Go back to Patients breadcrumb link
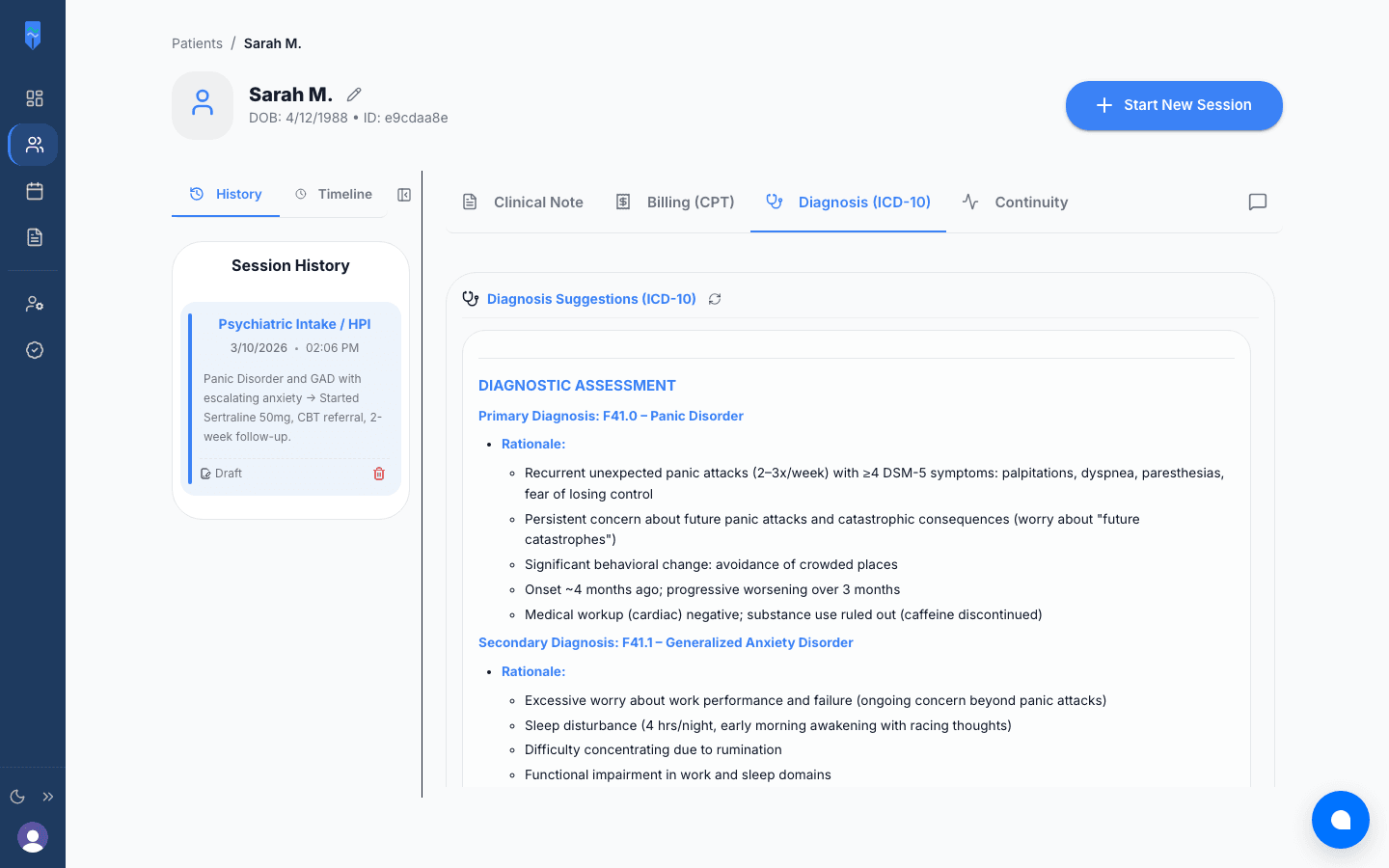The width and height of the screenshot is (1389, 868). (197, 43)
